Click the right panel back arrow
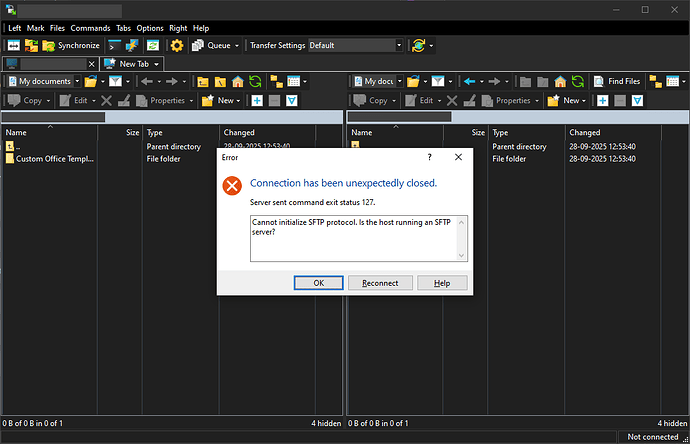 [470, 81]
